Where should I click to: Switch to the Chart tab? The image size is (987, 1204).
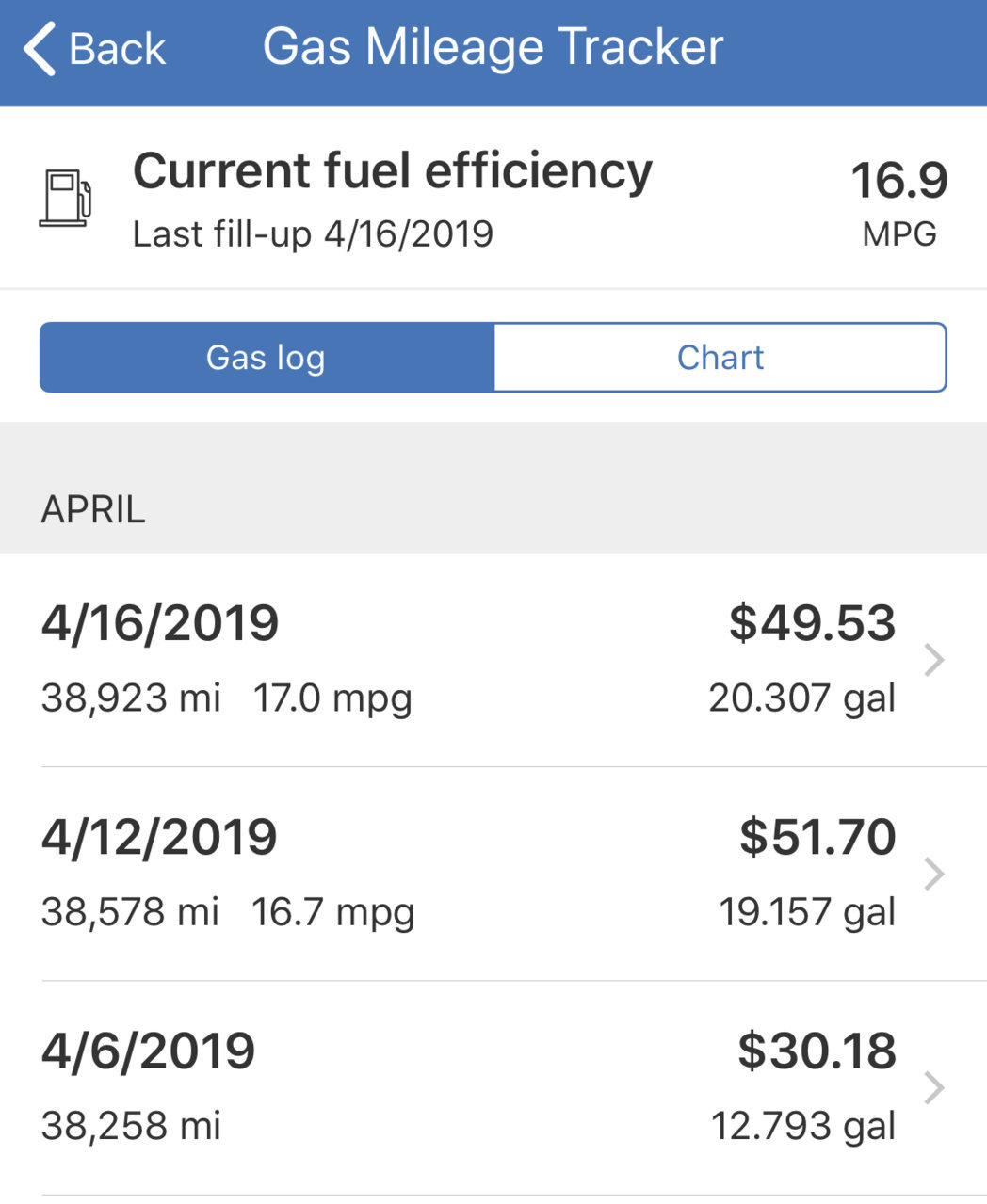(720, 358)
